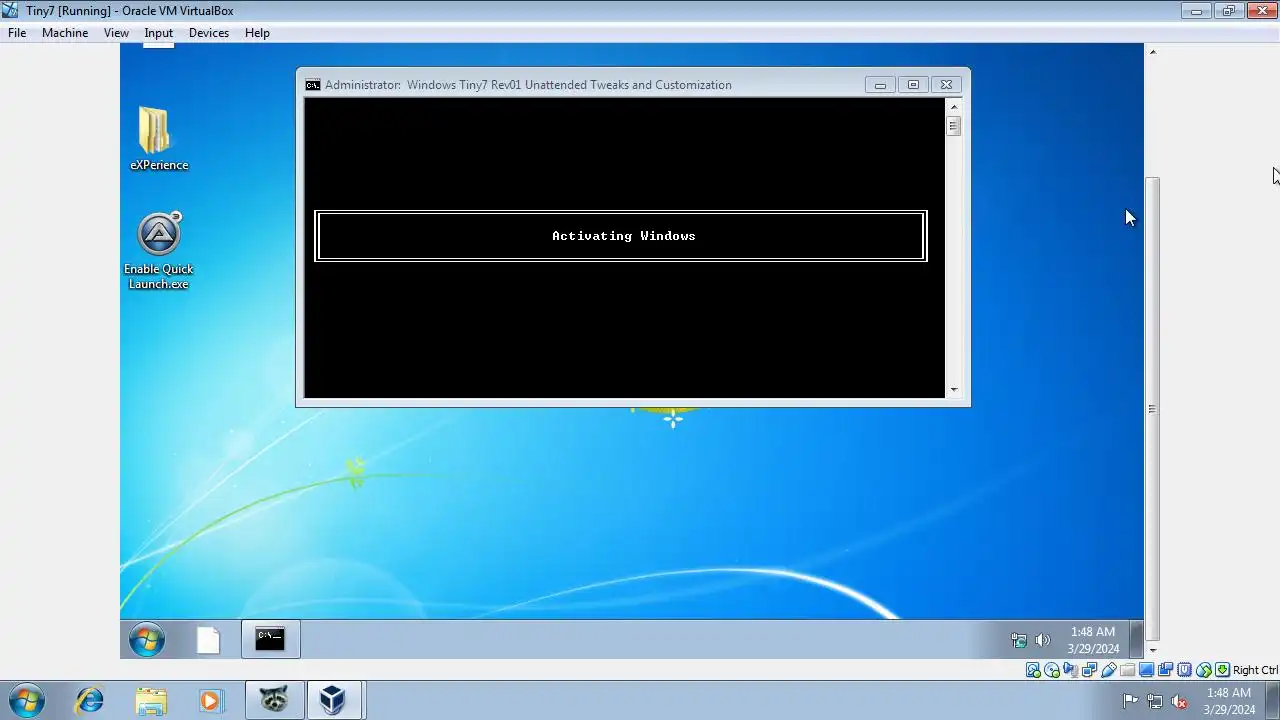This screenshot has height=720, width=1280.
Task: Click the Right Ctrl host key label
Action: coord(1256,670)
